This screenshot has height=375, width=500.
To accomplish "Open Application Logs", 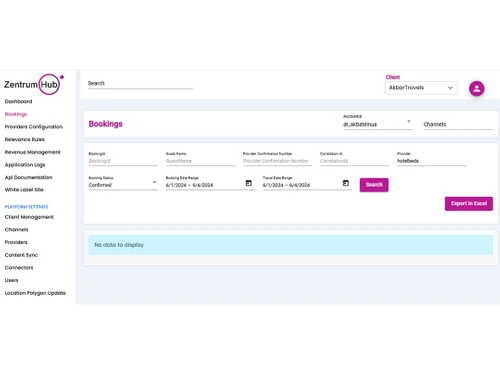I will (x=25, y=165).
